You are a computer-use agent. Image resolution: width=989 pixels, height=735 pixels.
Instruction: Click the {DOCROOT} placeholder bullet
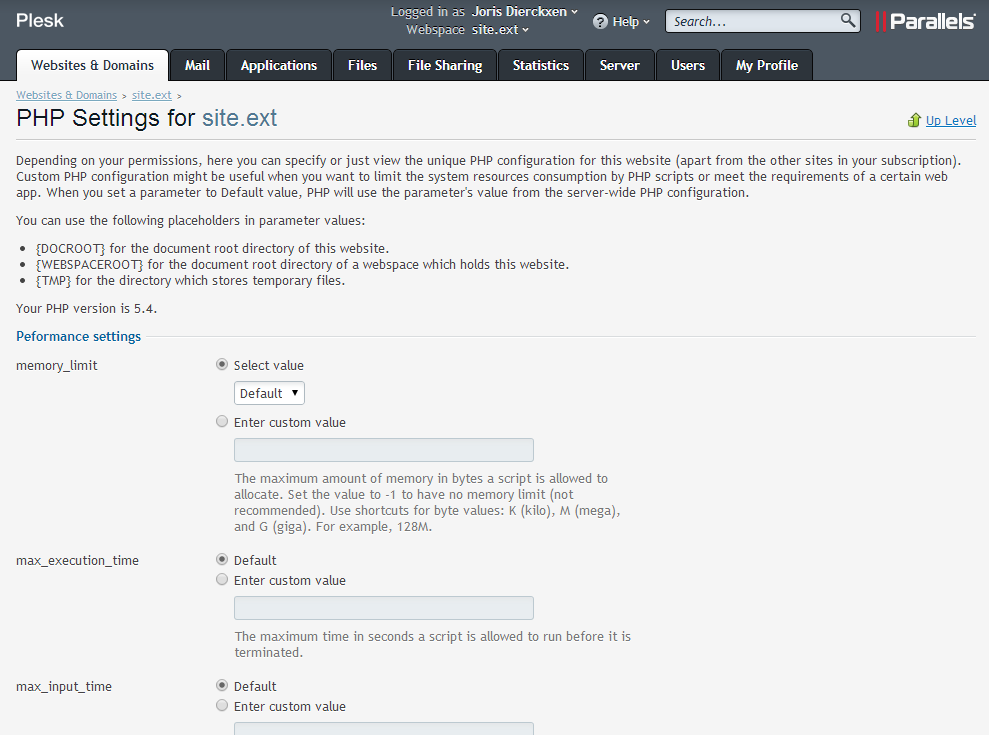213,249
